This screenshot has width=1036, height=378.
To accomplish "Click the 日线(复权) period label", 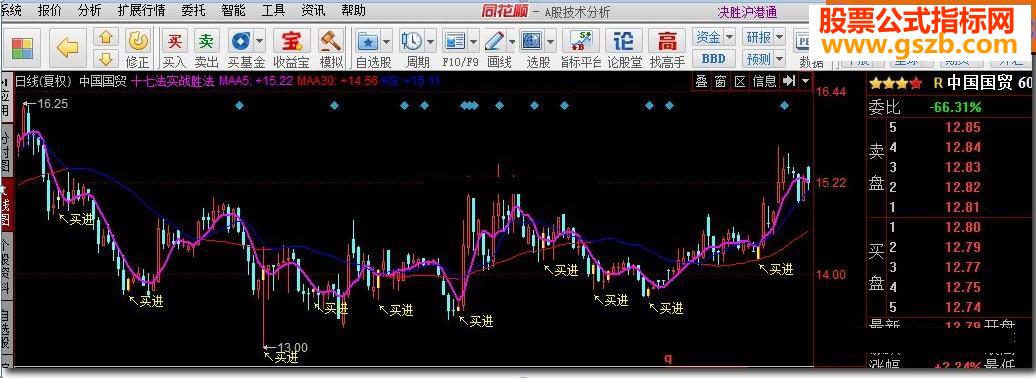I will (x=43, y=82).
